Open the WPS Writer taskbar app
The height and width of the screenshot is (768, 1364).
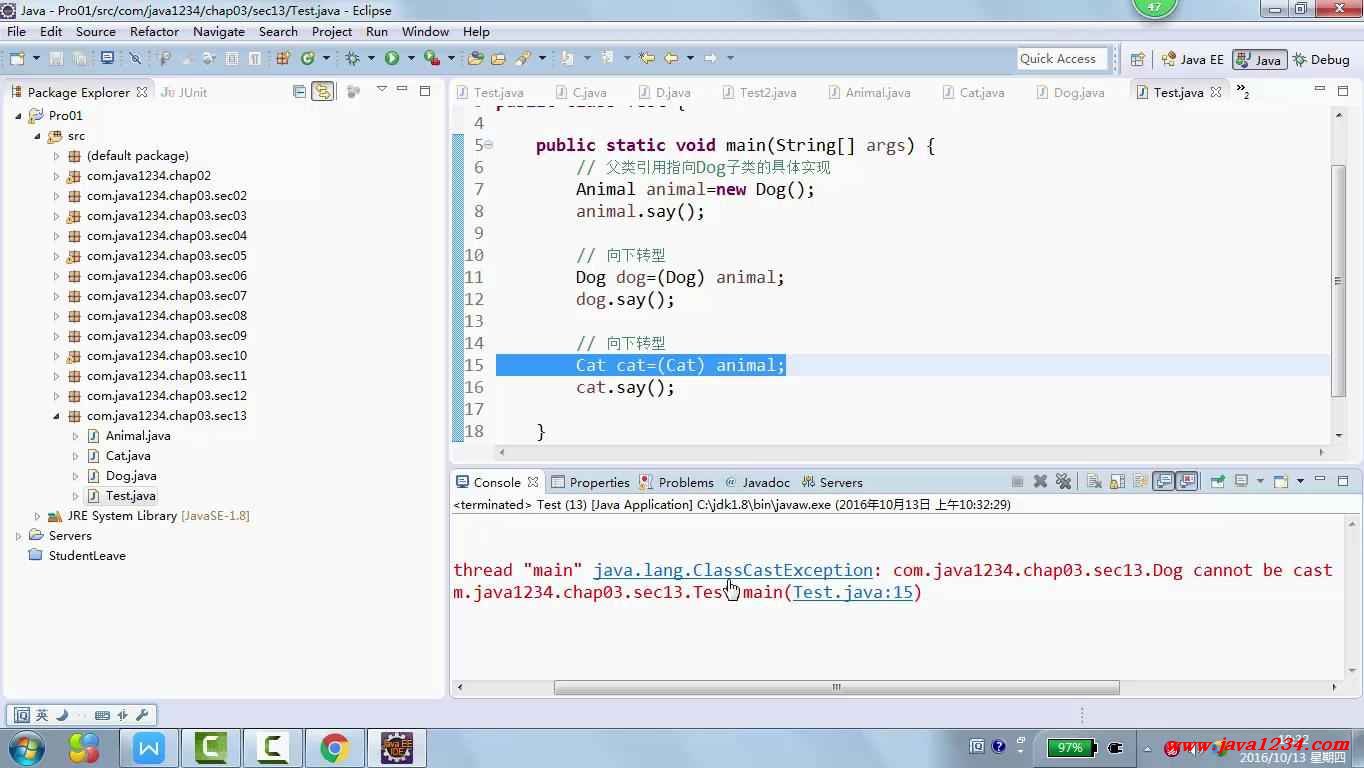coord(150,747)
